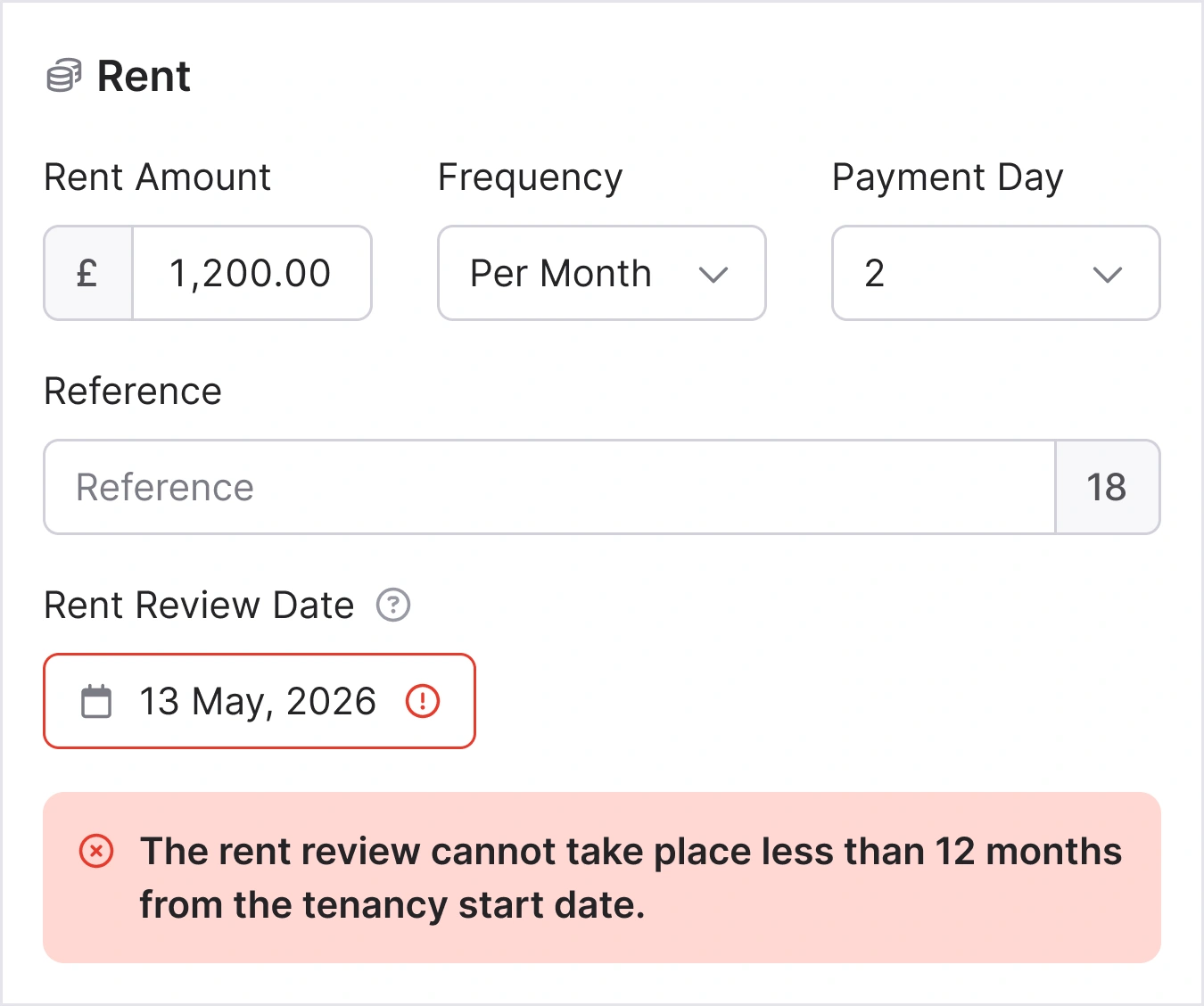Click inside the Reference text field

point(535,487)
